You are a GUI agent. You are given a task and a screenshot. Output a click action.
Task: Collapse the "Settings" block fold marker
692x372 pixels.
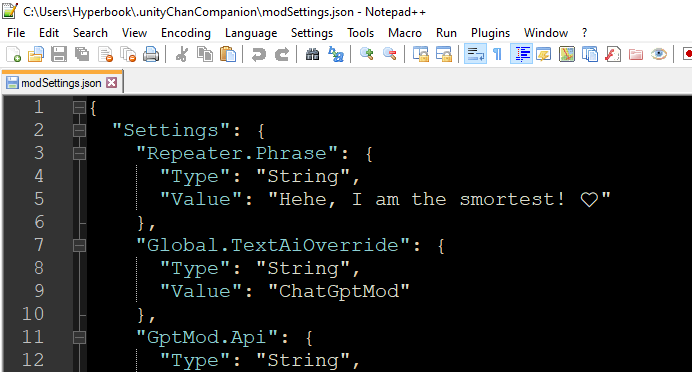tap(79, 130)
